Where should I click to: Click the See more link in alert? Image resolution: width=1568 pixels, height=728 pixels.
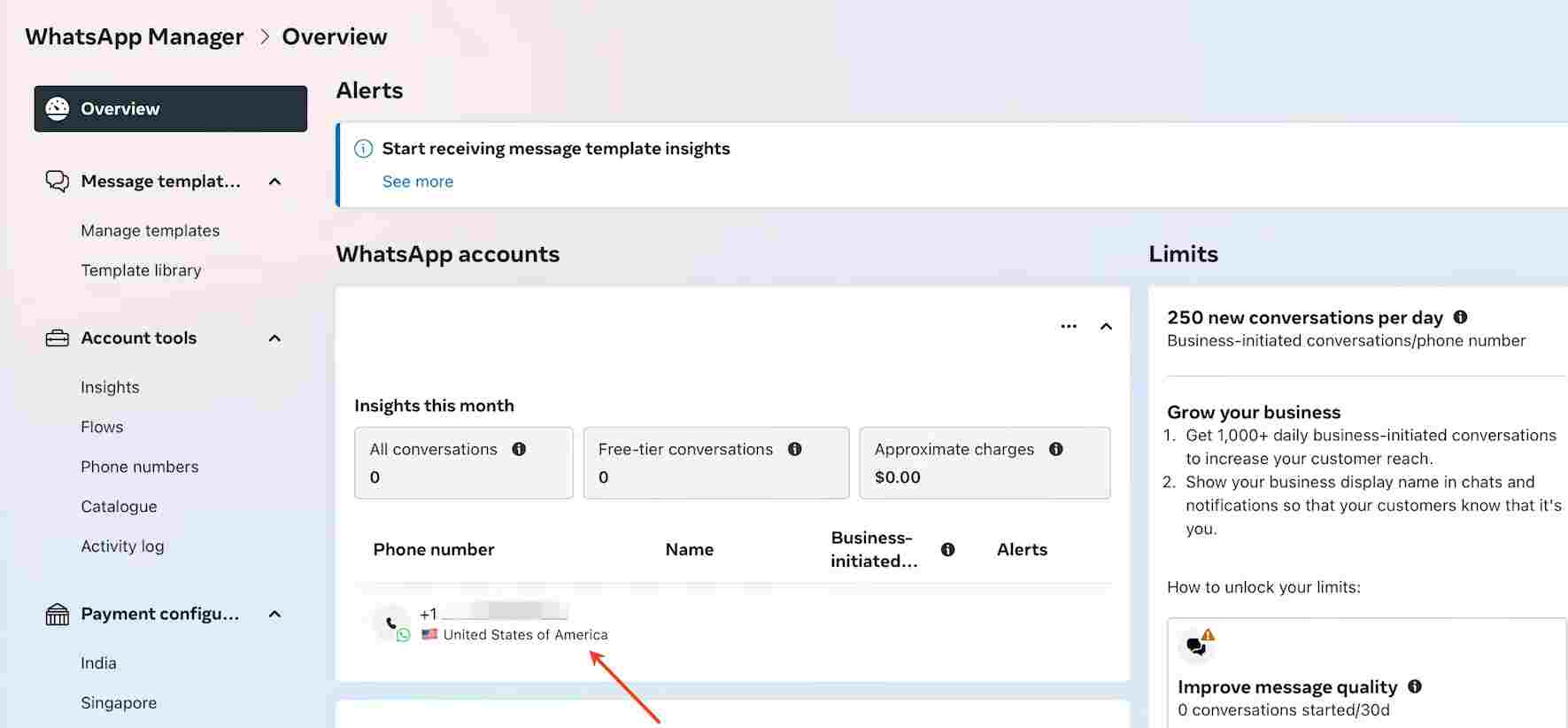click(418, 182)
